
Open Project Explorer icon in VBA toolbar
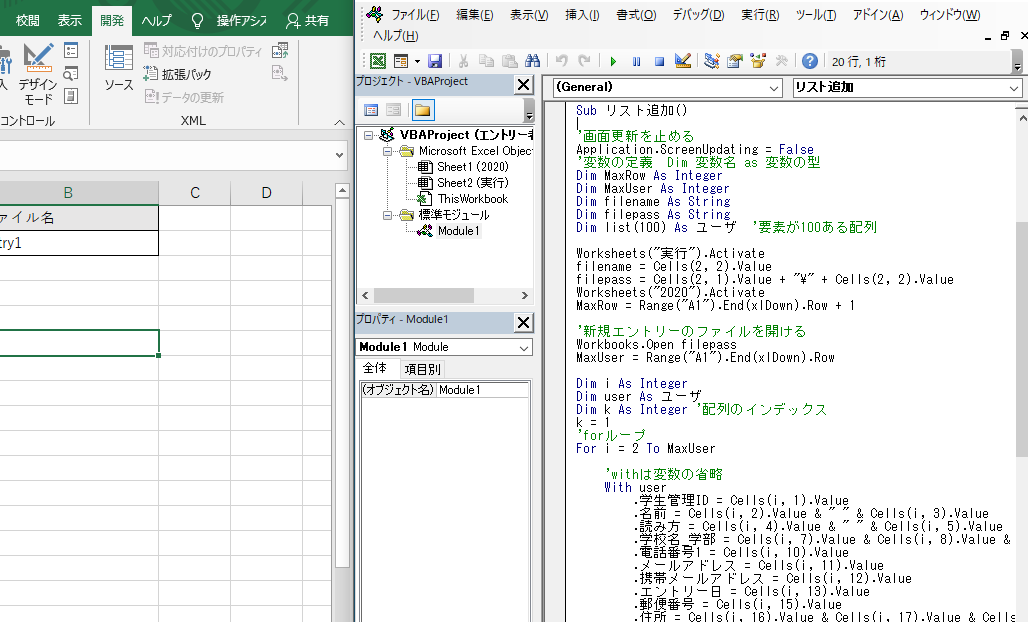pyautogui.click(x=711, y=61)
